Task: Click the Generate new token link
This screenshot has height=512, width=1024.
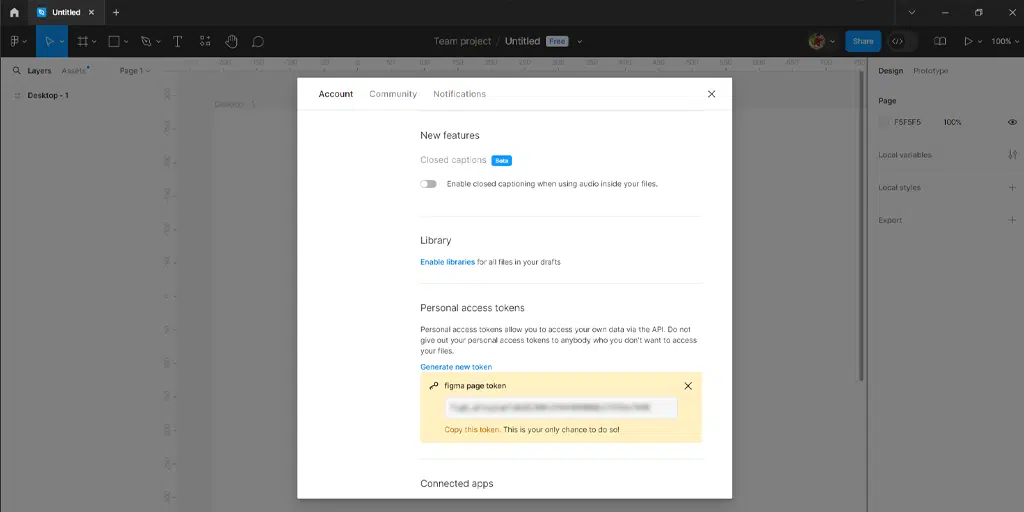Action: point(456,367)
